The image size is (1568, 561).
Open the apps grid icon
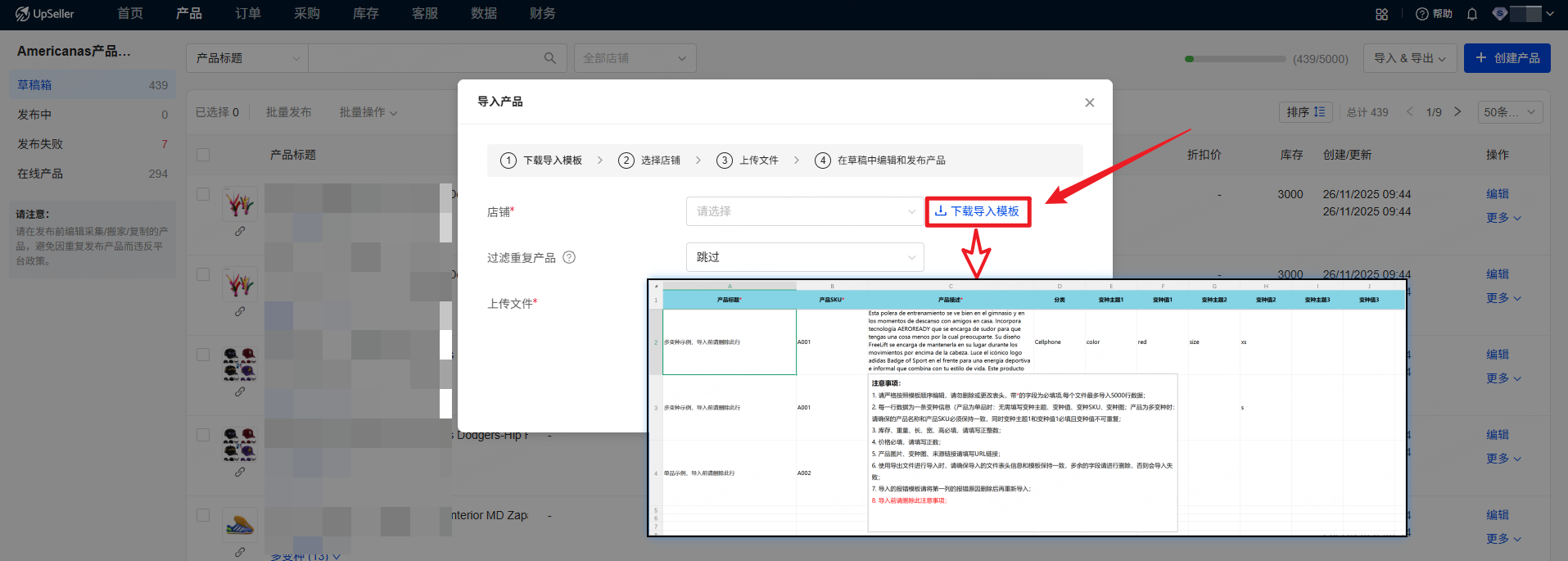pos(1382,14)
